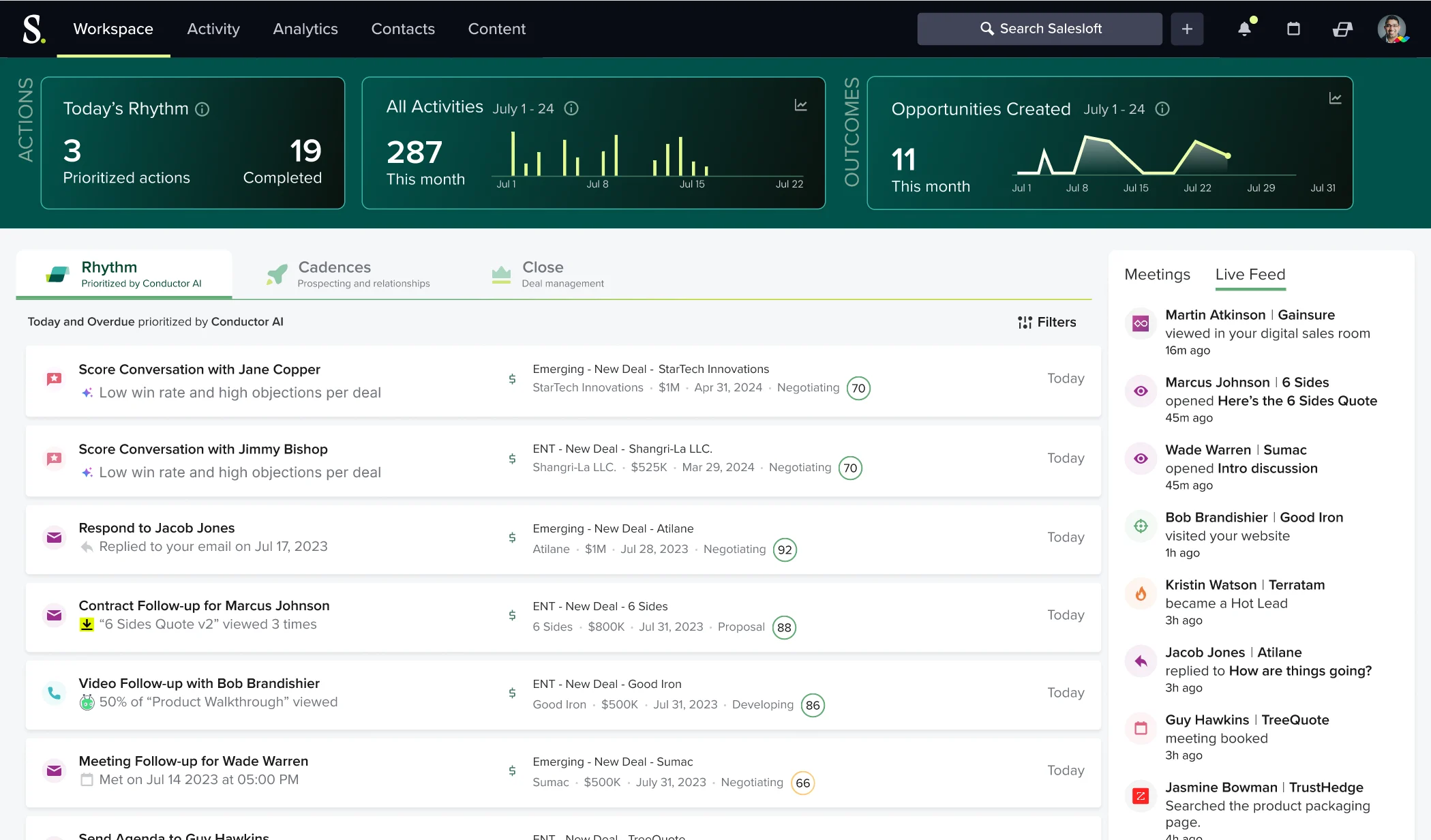Open chart view of All Activities
The image size is (1431, 840).
tap(801, 105)
